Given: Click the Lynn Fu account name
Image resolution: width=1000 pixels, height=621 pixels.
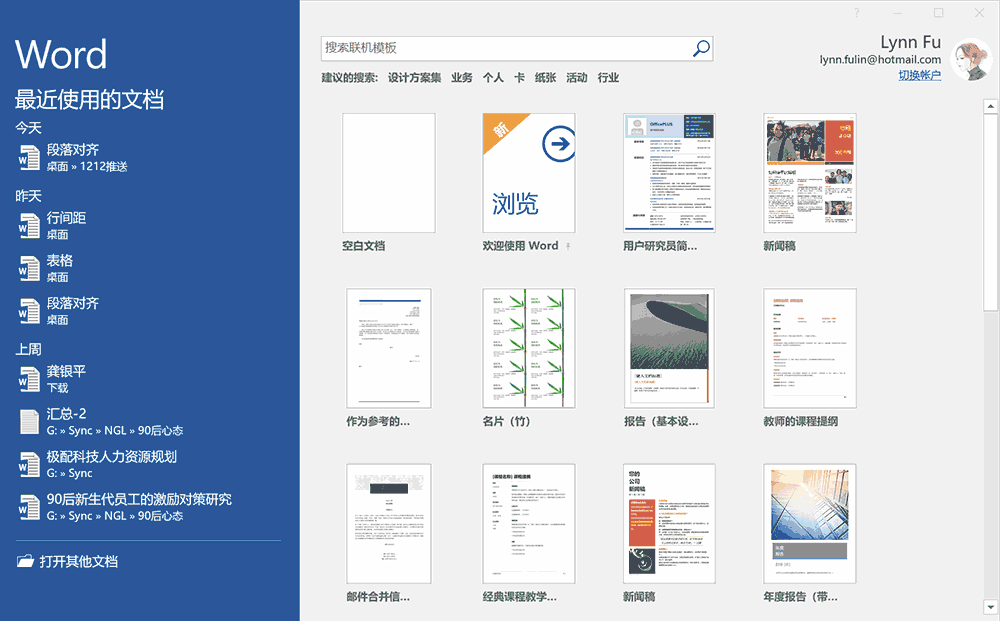Looking at the screenshot, I should coord(911,42).
